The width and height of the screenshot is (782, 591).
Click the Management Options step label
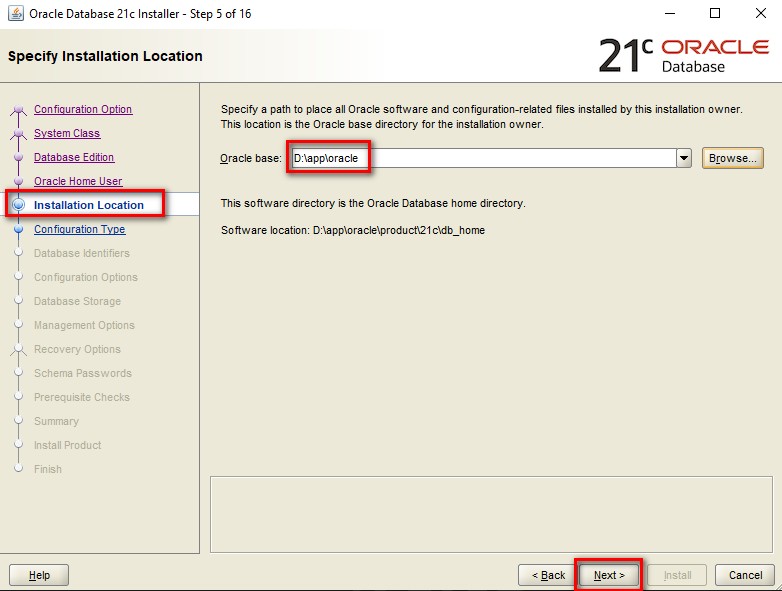coord(84,325)
